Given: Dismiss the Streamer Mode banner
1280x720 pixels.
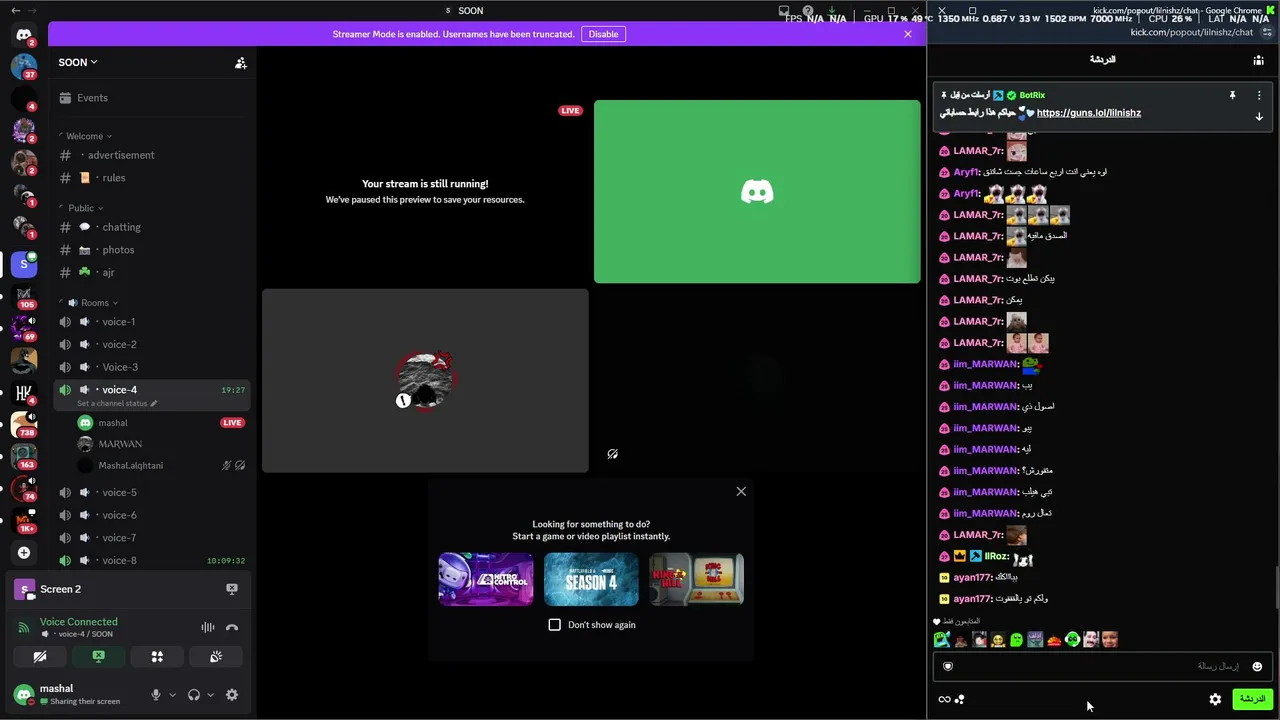Looking at the screenshot, I should tap(908, 34).
